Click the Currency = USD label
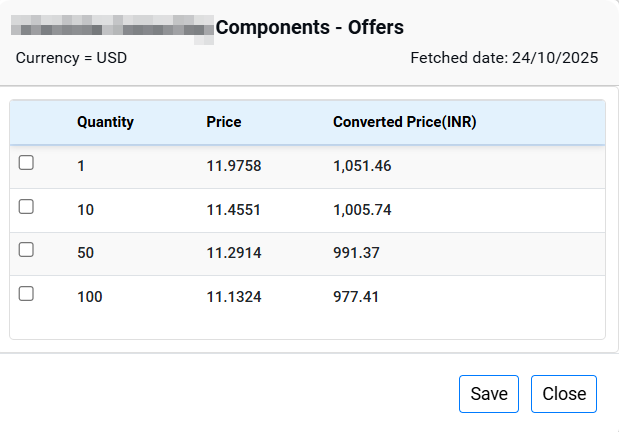This screenshot has height=432, width=619. click(71, 58)
